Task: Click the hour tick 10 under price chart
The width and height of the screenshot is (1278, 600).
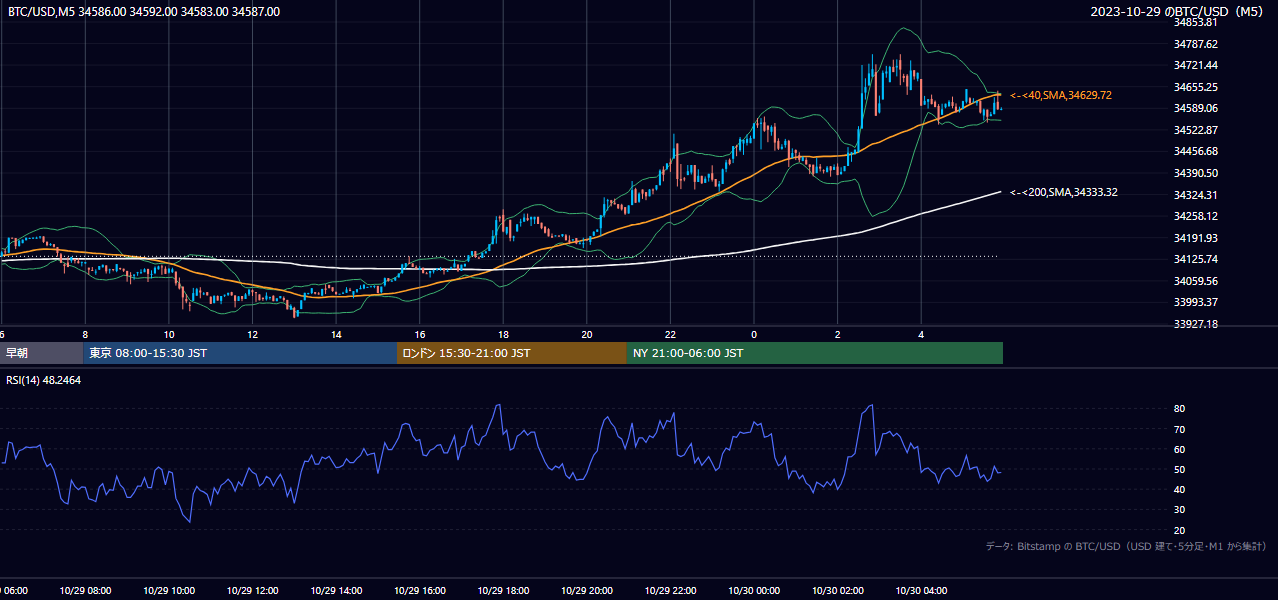Action: (x=168, y=334)
